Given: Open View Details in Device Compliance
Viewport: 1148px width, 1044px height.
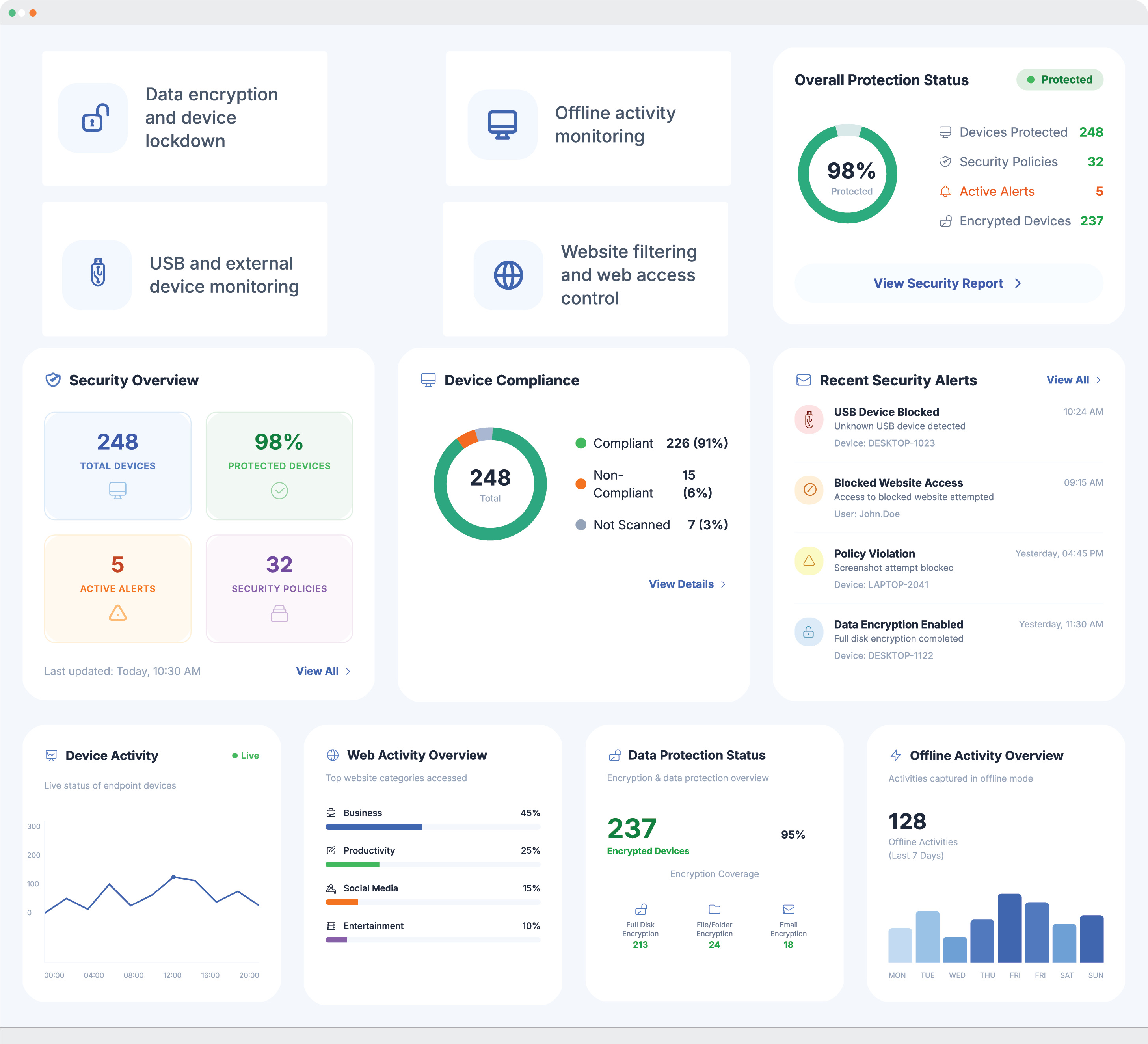Looking at the screenshot, I should [687, 584].
